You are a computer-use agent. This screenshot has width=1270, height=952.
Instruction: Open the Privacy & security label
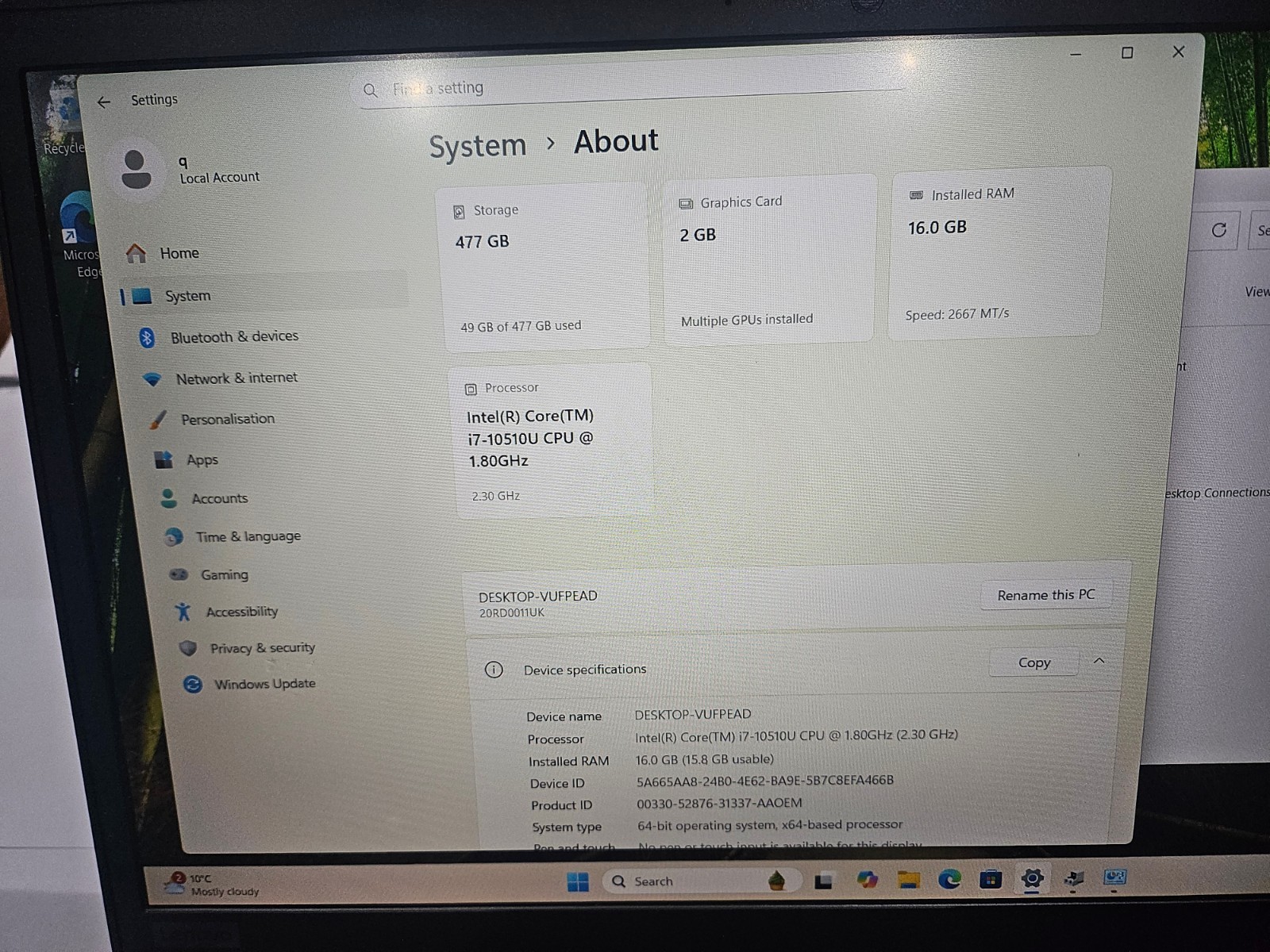[x=263, y=648]
